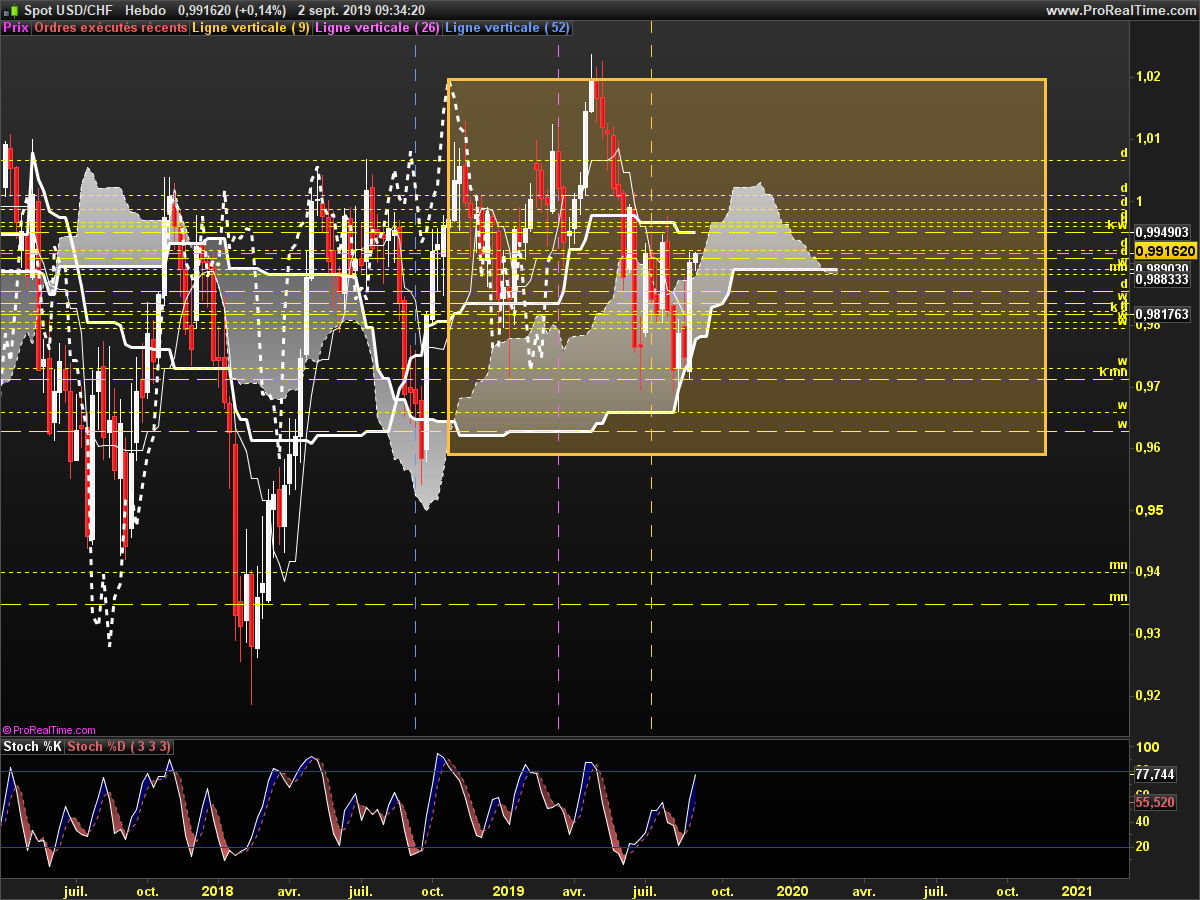
Task: Open the Ligne verticale (9) label
Action: coord(251,28)
